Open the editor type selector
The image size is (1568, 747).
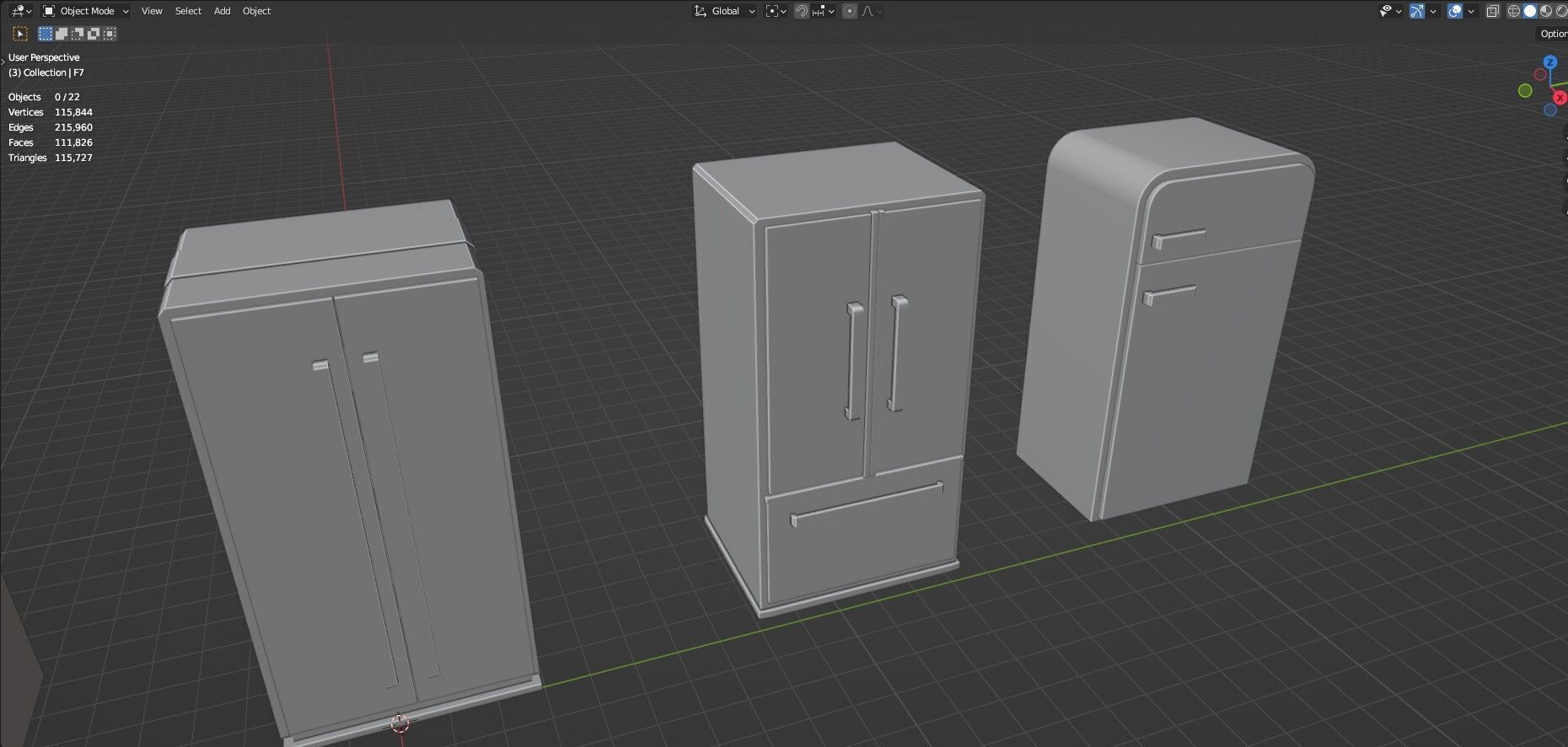[x=21, y=11]
